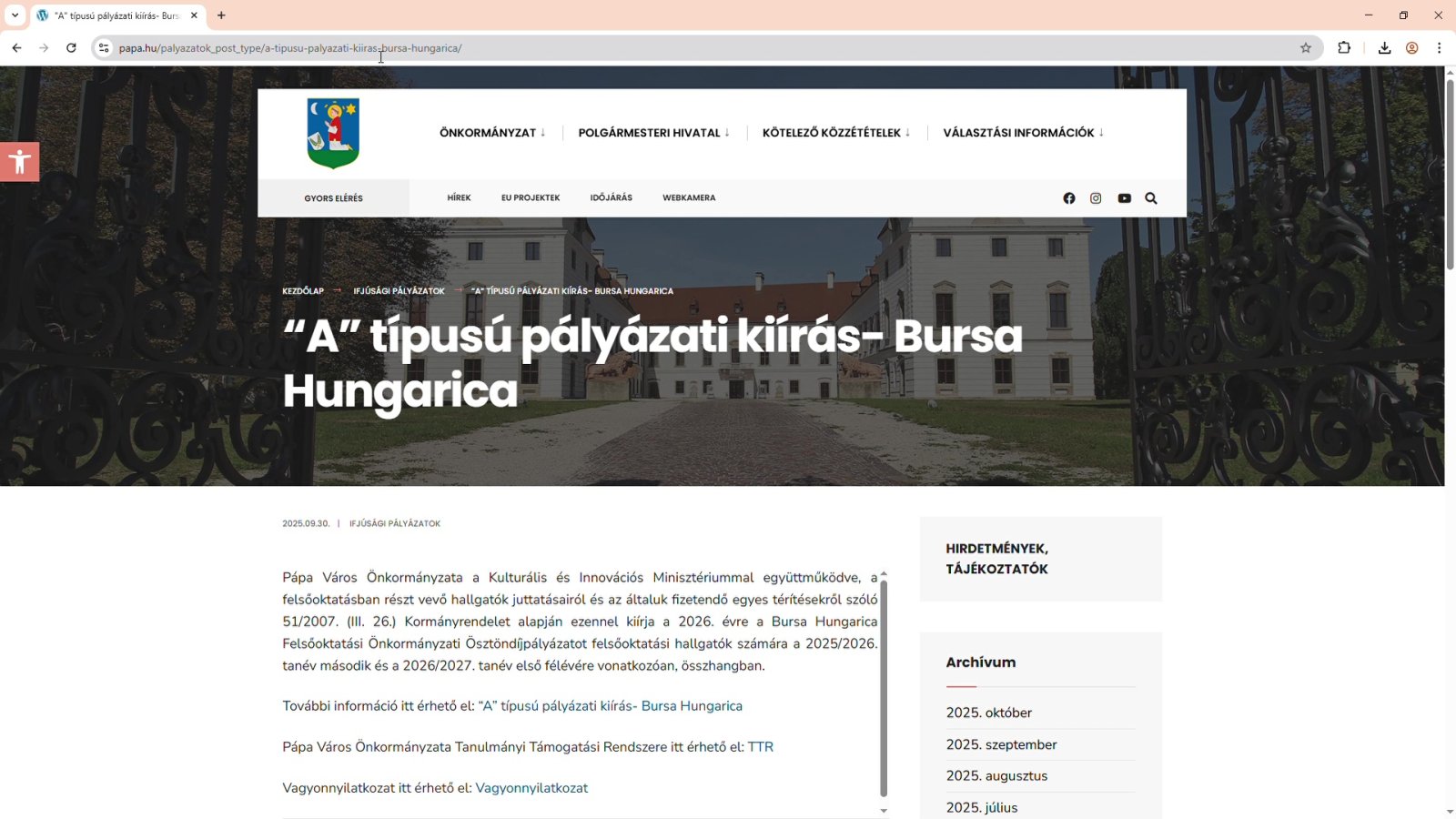Viewport: 1456px width, 819px height.
Task: Expand the Választási Információk menu
Action: (x=1023, y=133)
